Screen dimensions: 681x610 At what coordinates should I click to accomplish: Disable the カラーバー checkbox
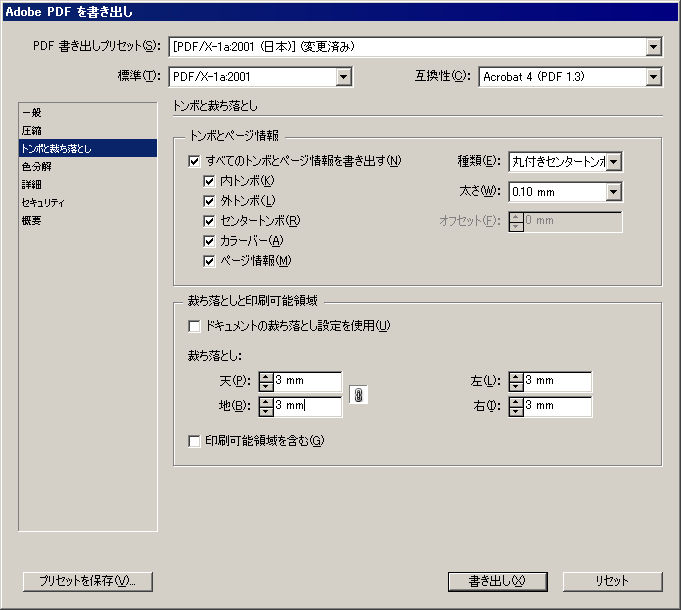tap(210, 241)
